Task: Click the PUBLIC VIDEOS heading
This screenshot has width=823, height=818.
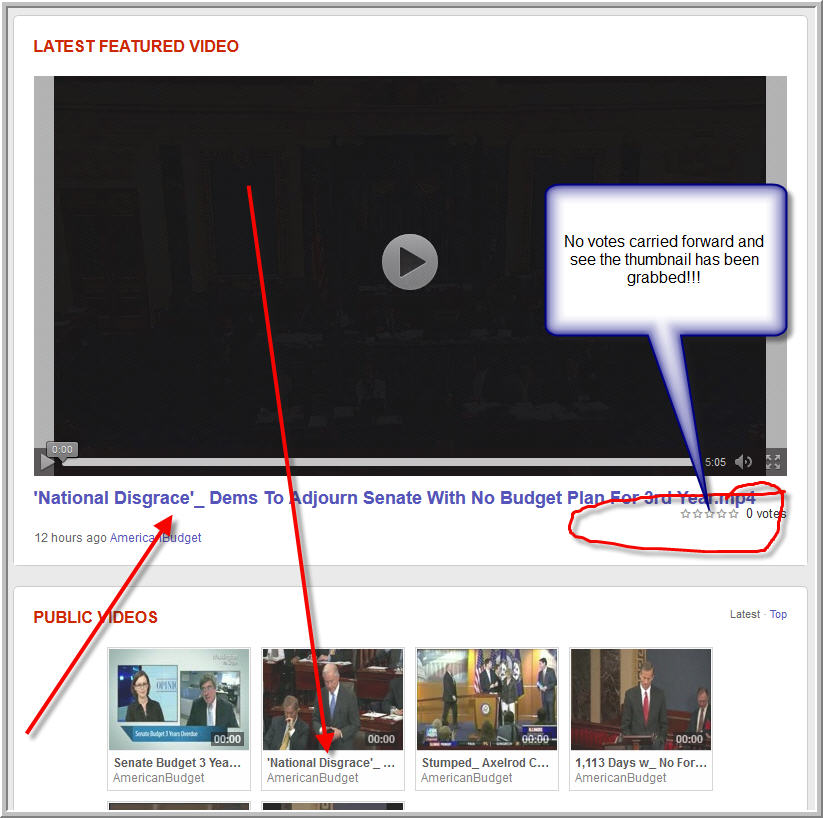Action: tap(96, 617)
